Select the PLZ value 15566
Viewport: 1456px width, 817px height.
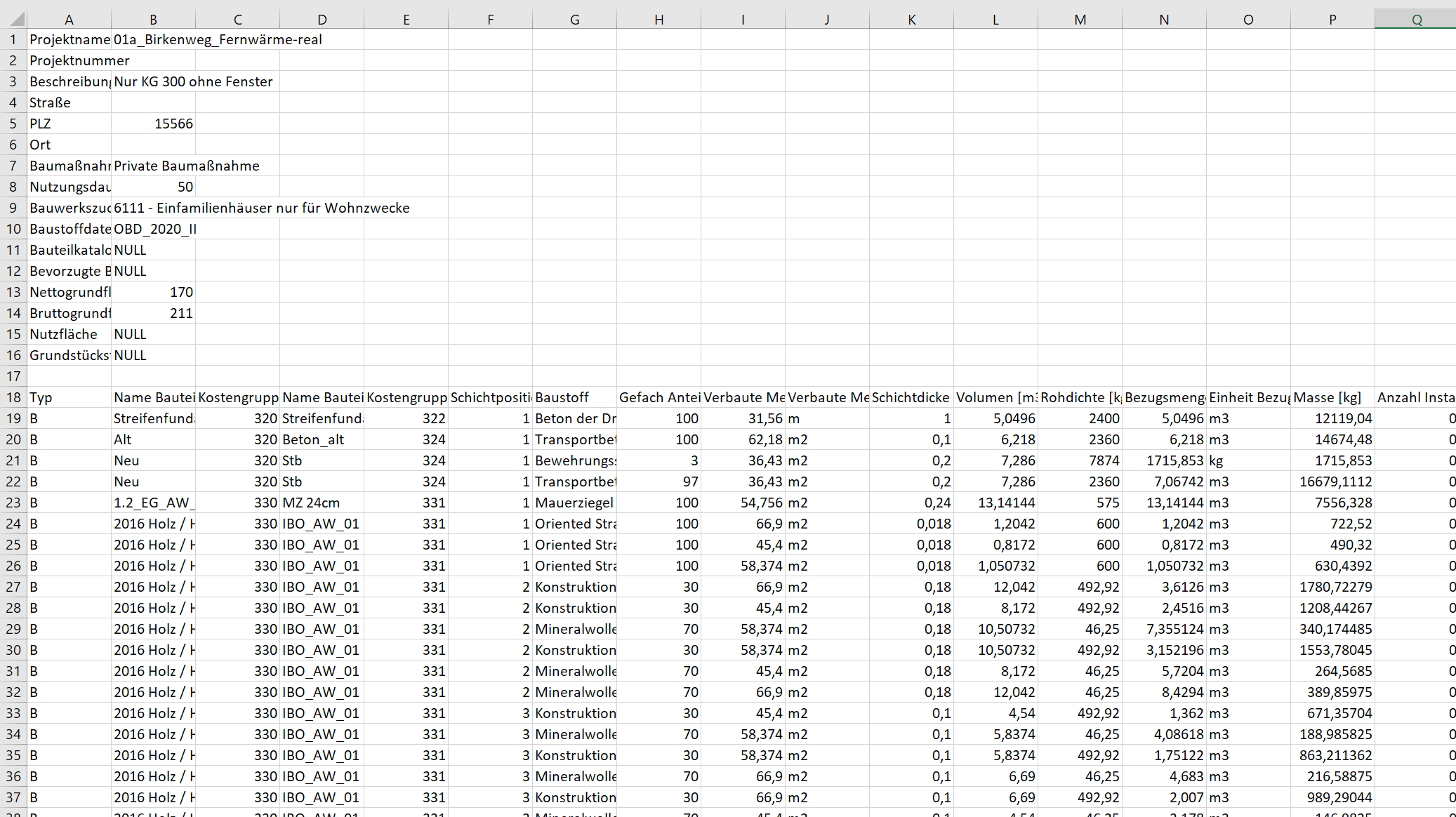click(153, 124)
